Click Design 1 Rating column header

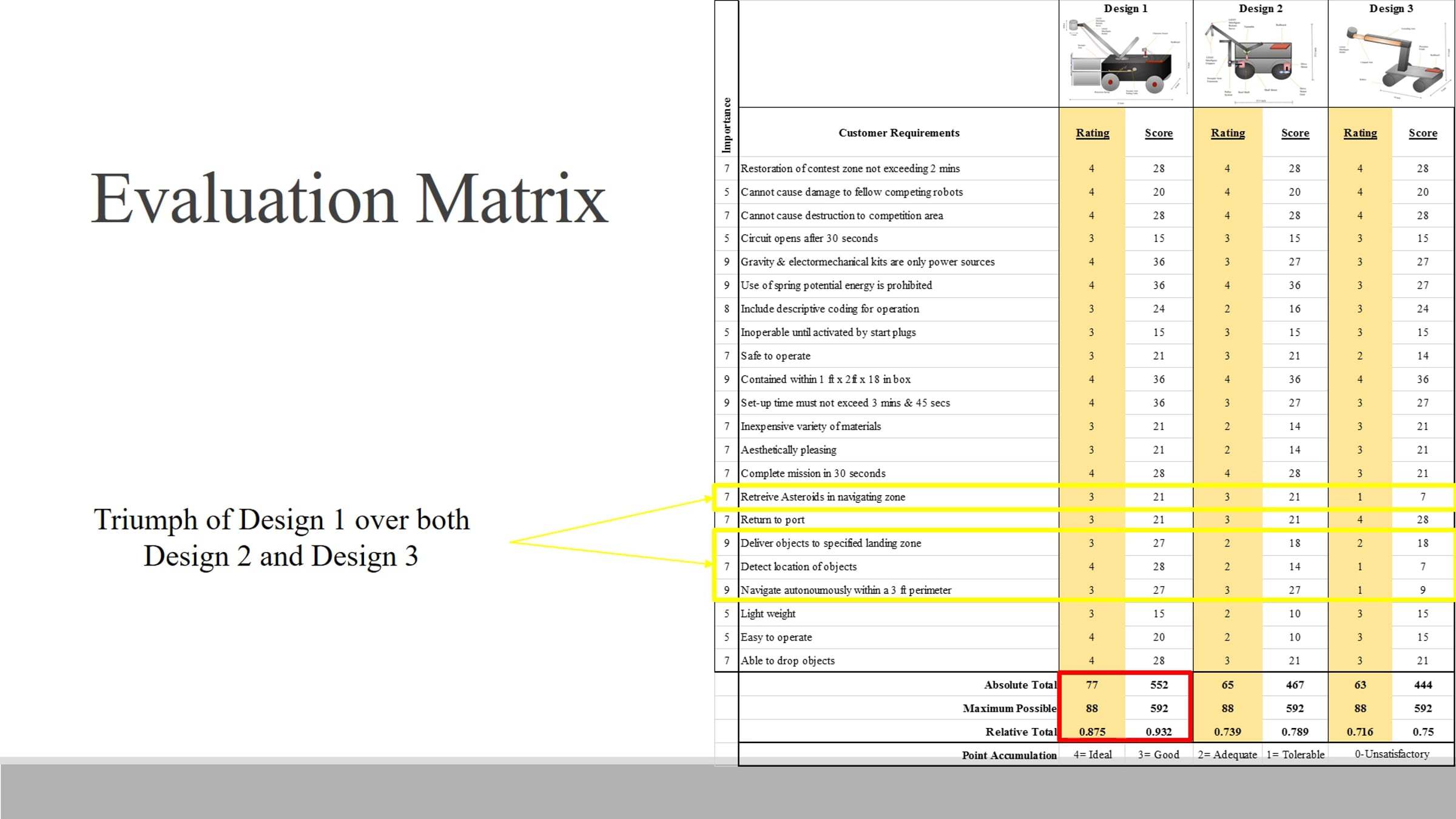click(x=1092, y=133)
